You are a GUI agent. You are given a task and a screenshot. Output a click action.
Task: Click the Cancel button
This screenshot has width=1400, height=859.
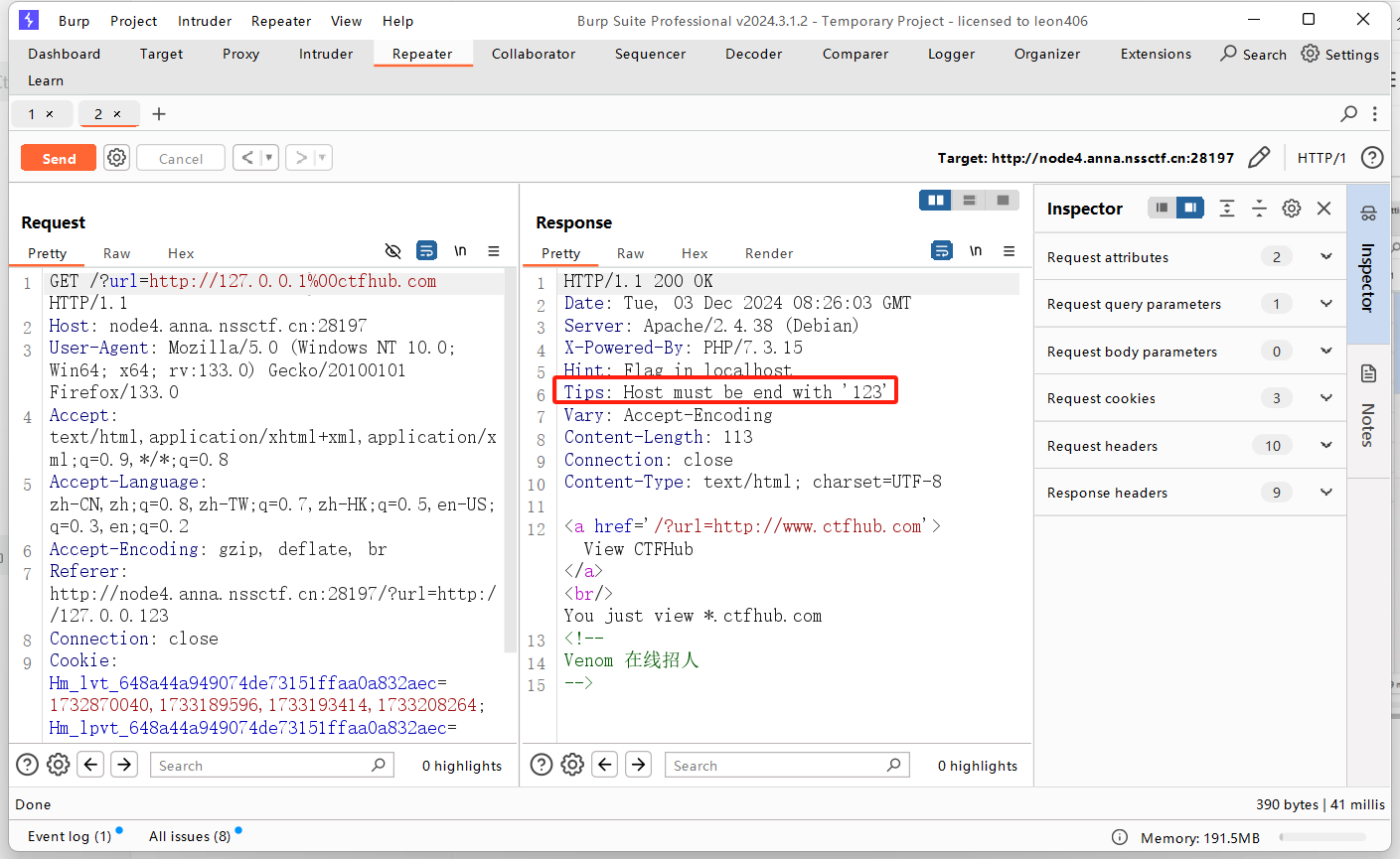pos(181,158)
